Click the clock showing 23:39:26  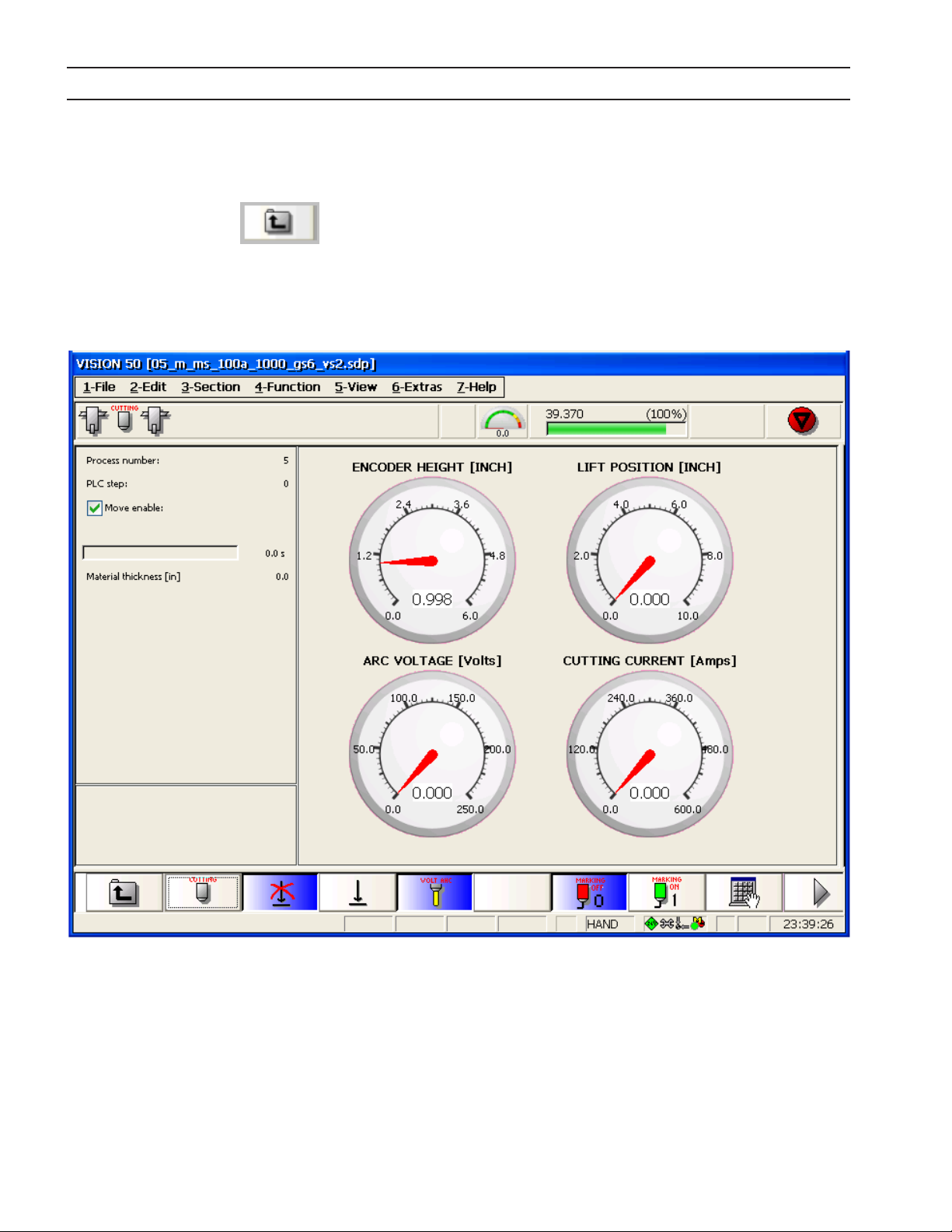[807, 924]
